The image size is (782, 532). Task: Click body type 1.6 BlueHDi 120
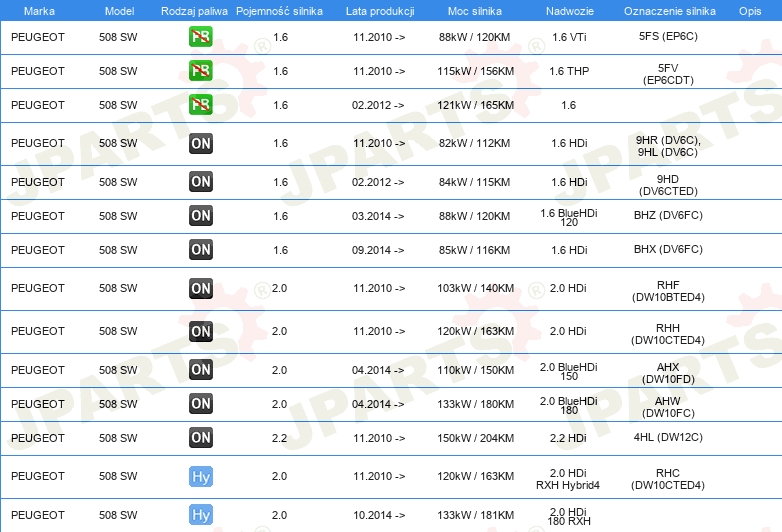[569, 217]
